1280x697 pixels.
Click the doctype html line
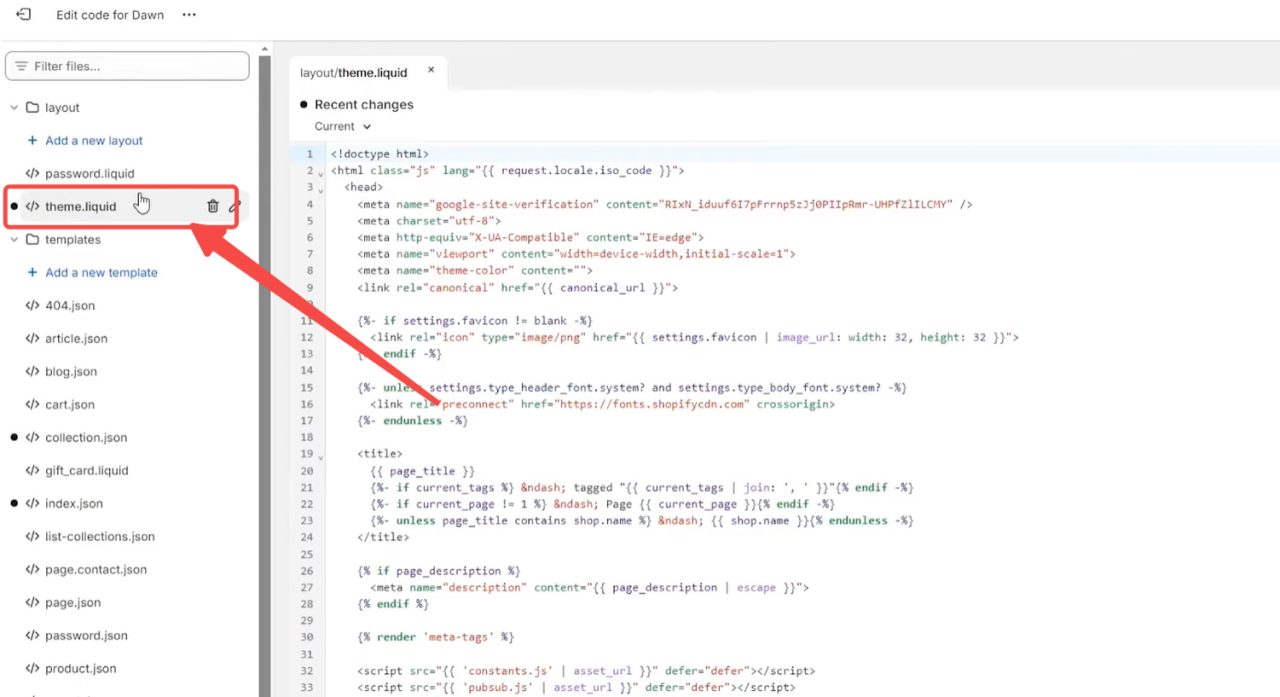380,154
